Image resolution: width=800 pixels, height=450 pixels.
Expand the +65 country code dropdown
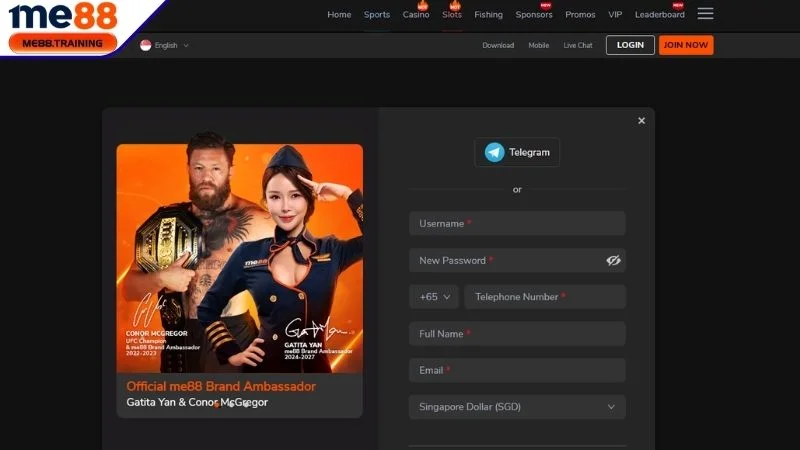tap(433, 297)
